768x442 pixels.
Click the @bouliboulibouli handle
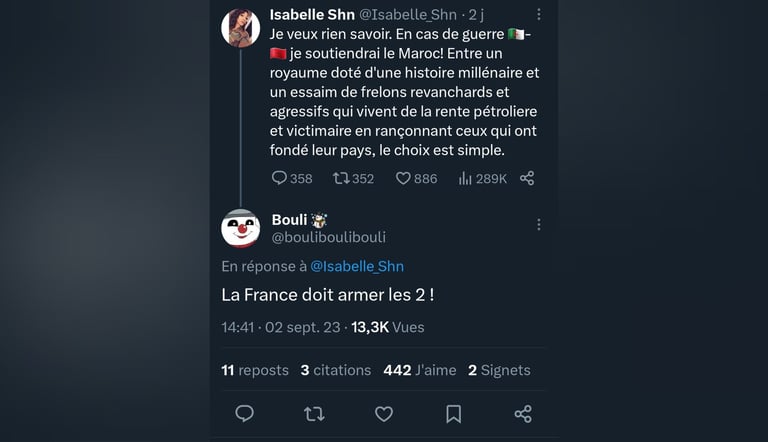click(328, 237)
